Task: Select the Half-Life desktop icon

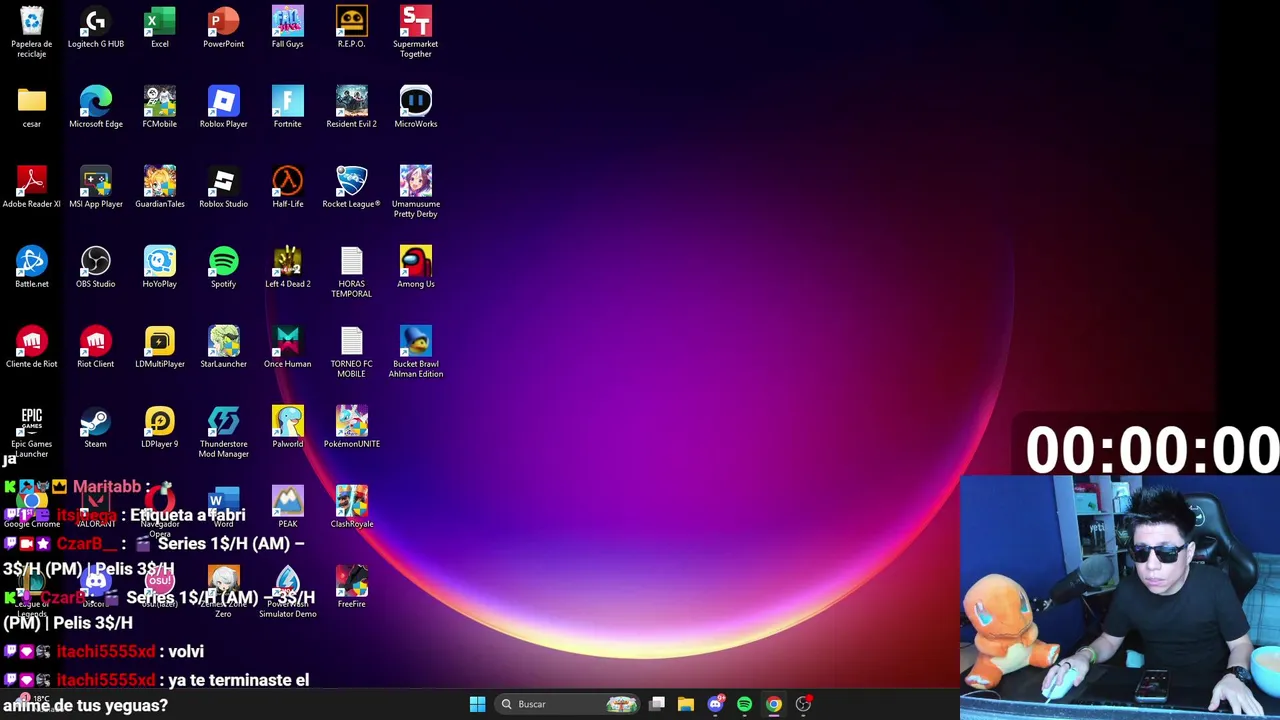Action: pyautogui.click(x=288, y=187)
